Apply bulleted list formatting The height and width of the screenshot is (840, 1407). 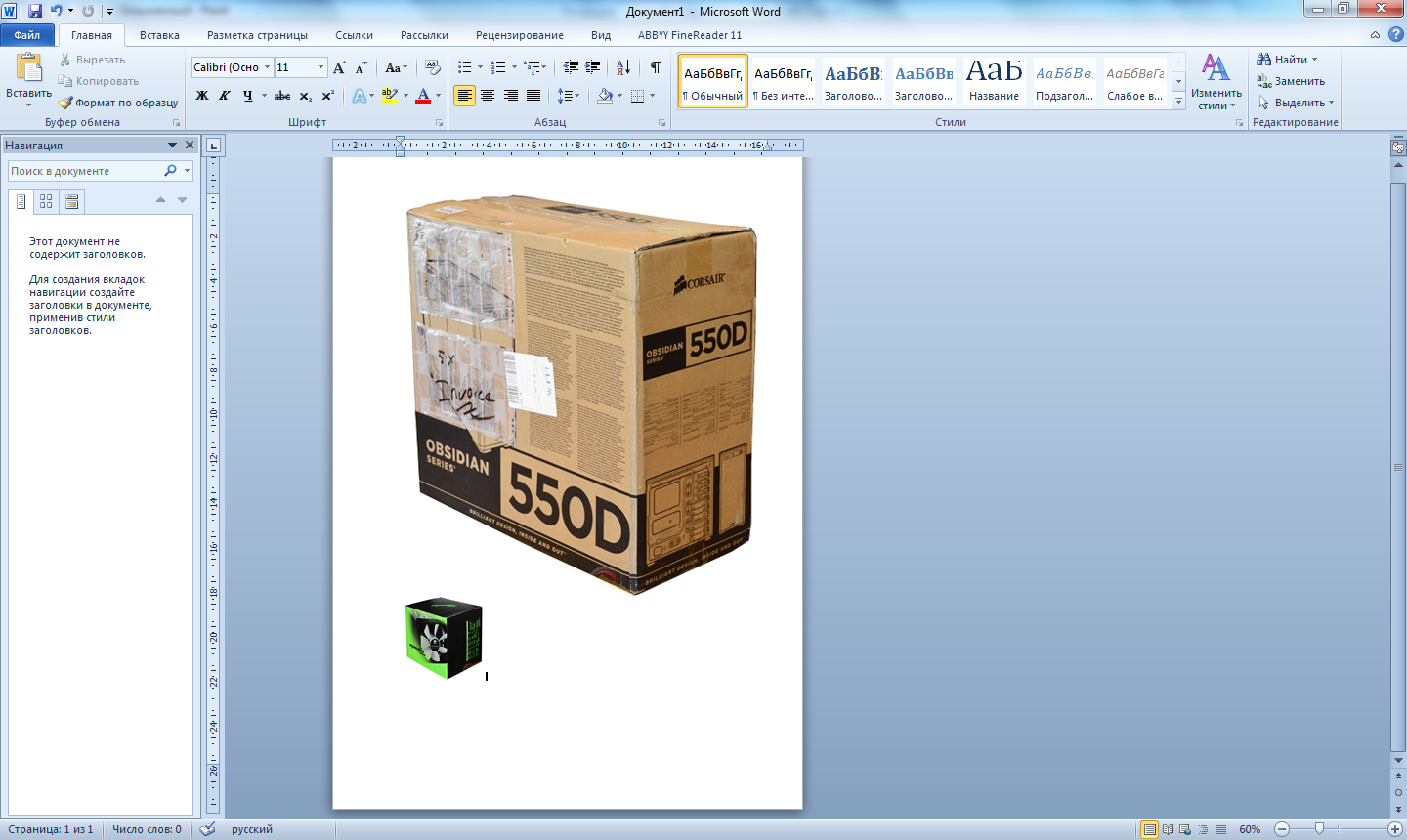coord(465,67)
